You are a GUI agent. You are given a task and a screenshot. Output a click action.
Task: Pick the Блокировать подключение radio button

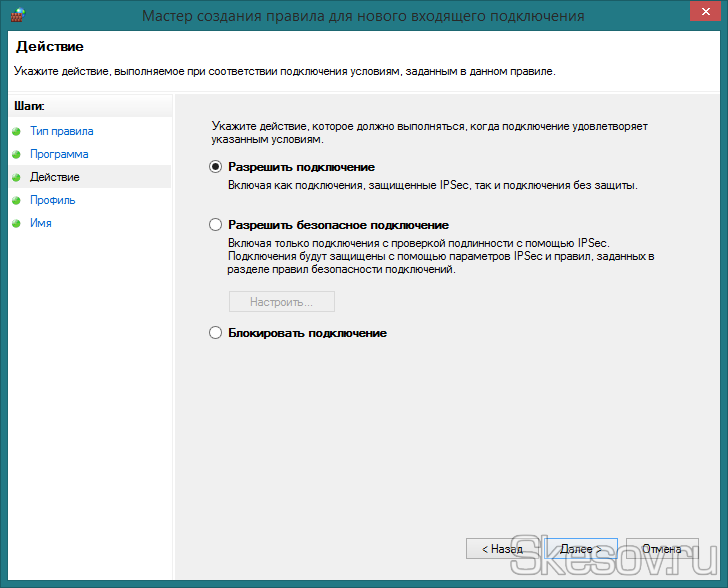[215, 333]
